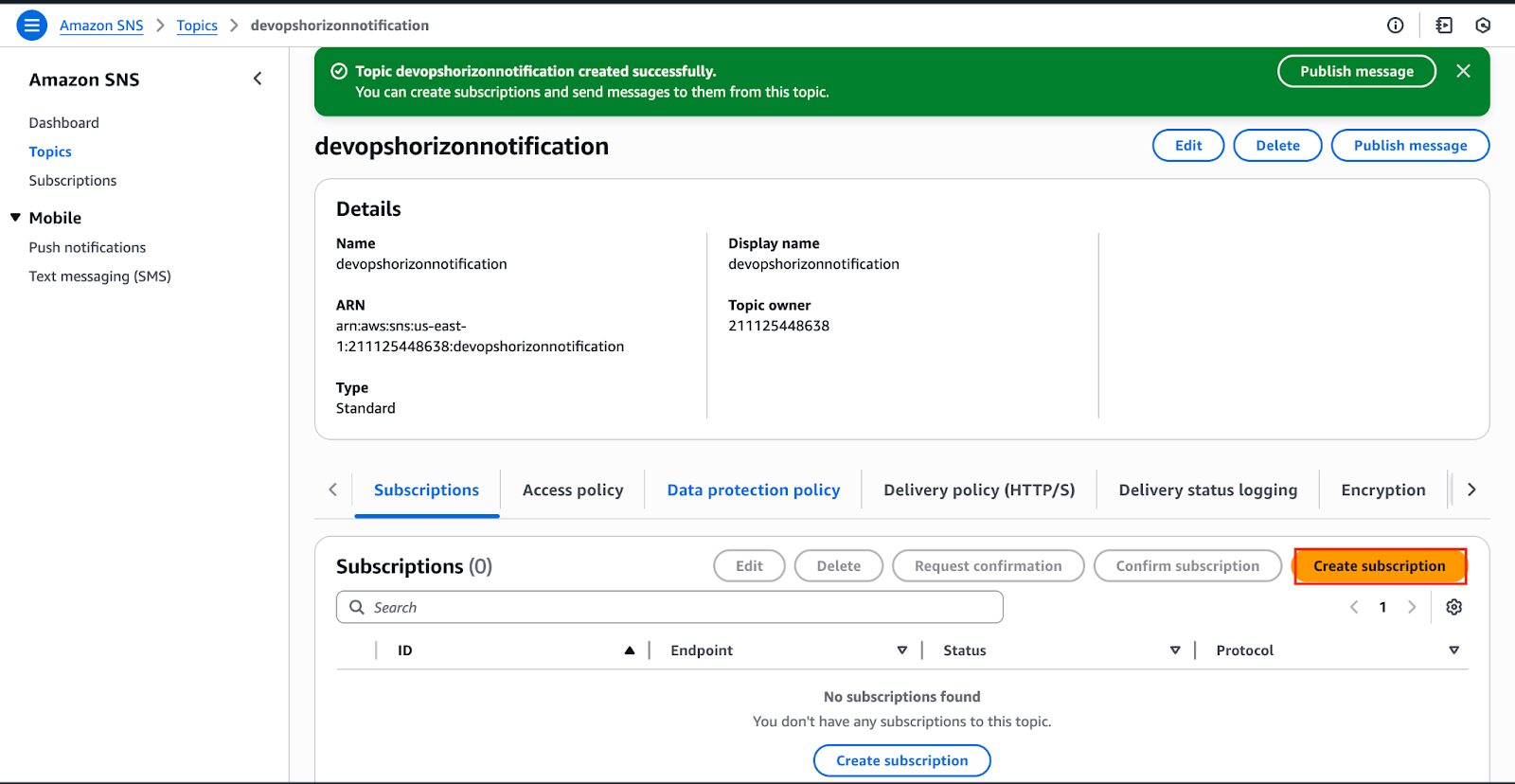Image resolution: width=1515 pixels, height=784 pixels.
Task: Collapse the Mobile section
Action: click(x=15, y=218)
